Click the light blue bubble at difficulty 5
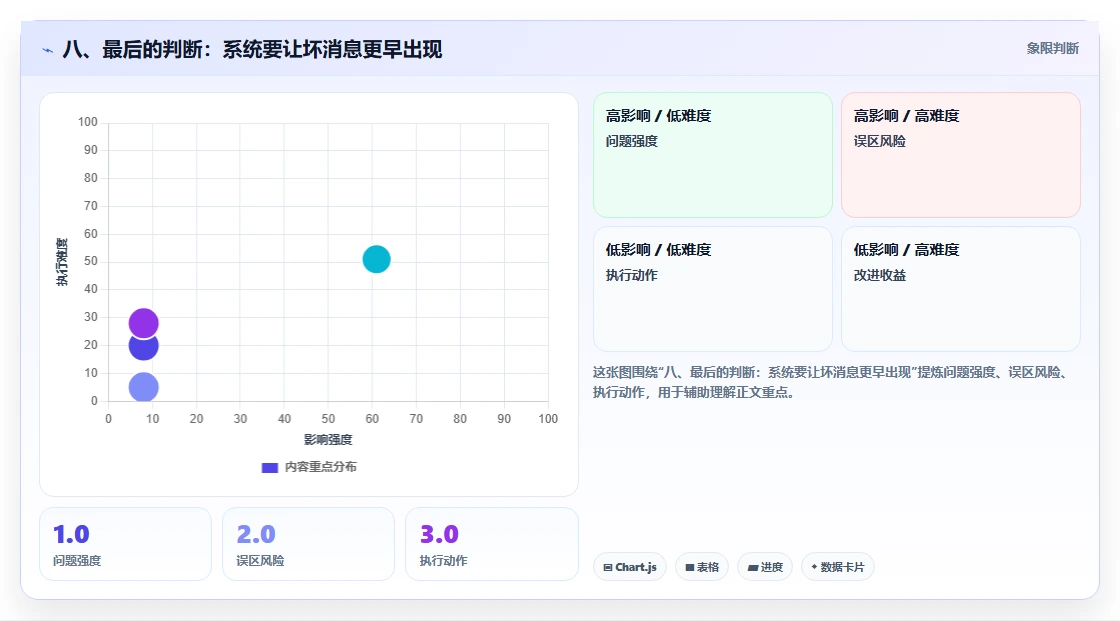This screenshot has height=621, width=1120. 144,387
